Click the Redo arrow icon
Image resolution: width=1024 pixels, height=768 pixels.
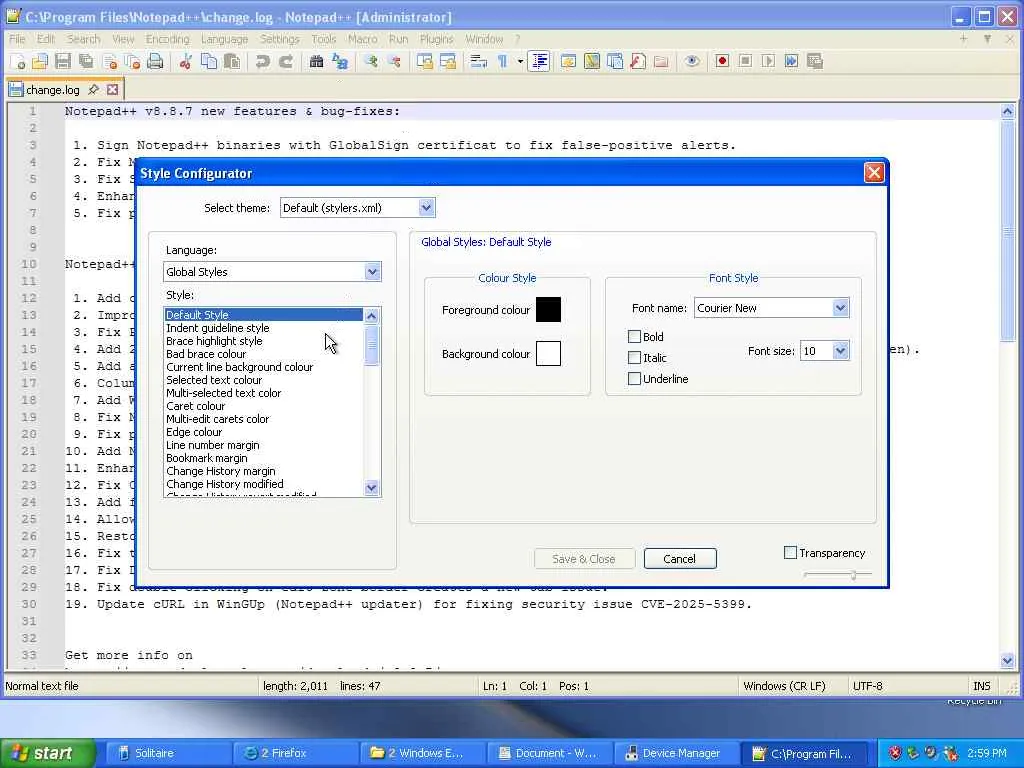click(285, 61)
